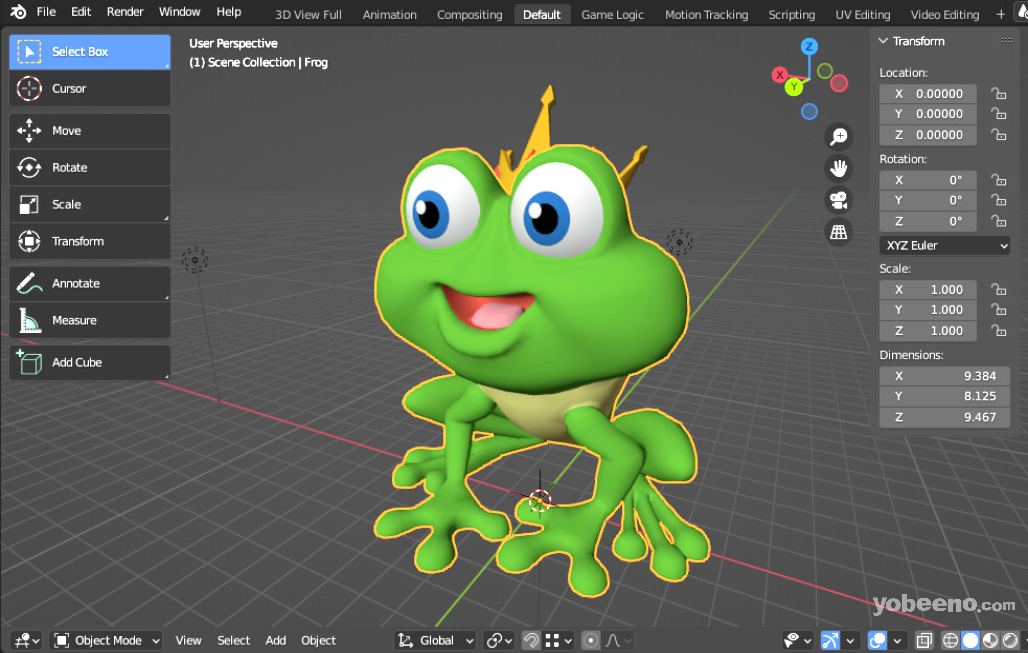Select the Transform tool in toolbar
Screen dimensions: 1028x653
click(90, 241)
